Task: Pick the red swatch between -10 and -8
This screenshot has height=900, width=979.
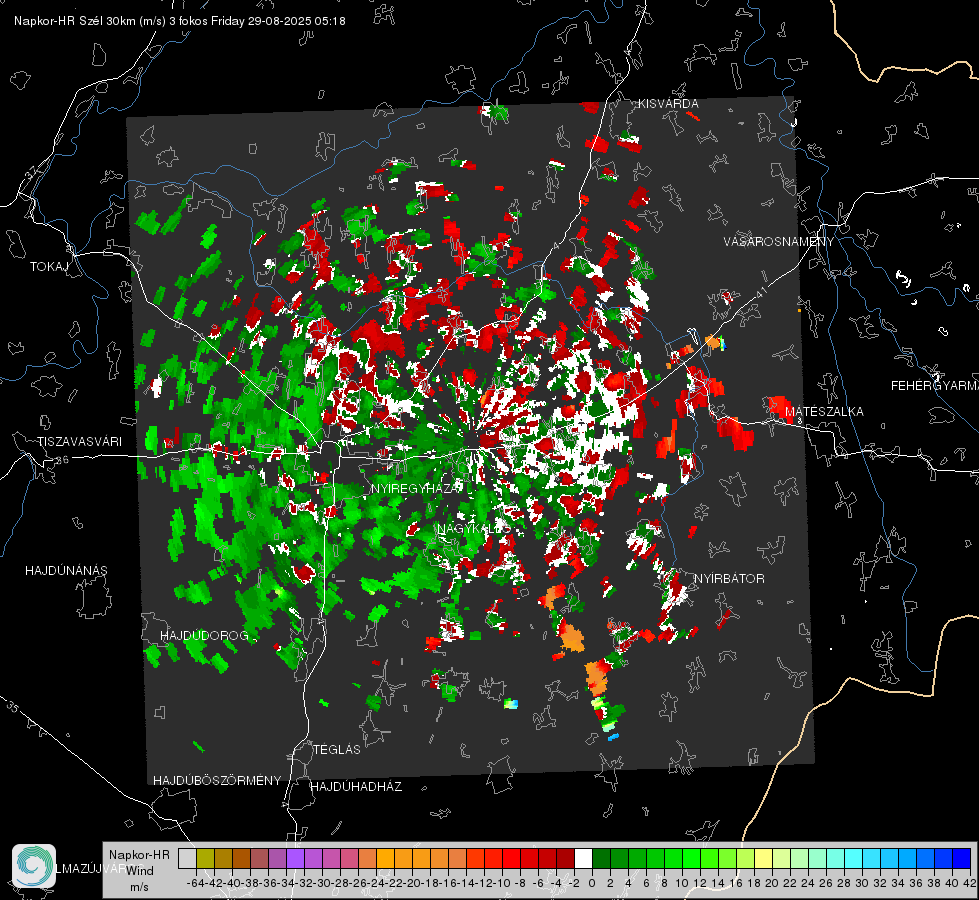Action: [x=511, y=858]
